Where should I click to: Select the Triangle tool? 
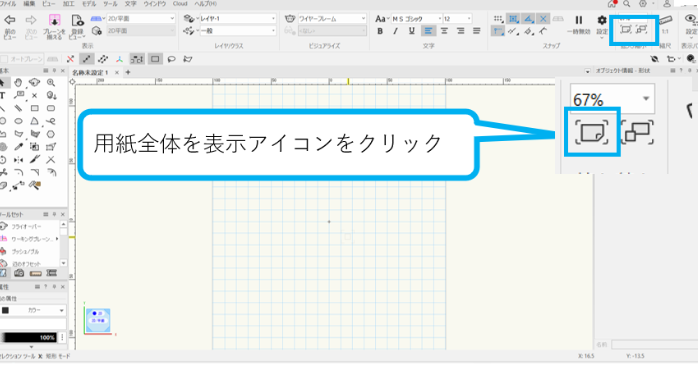[34, 121]
